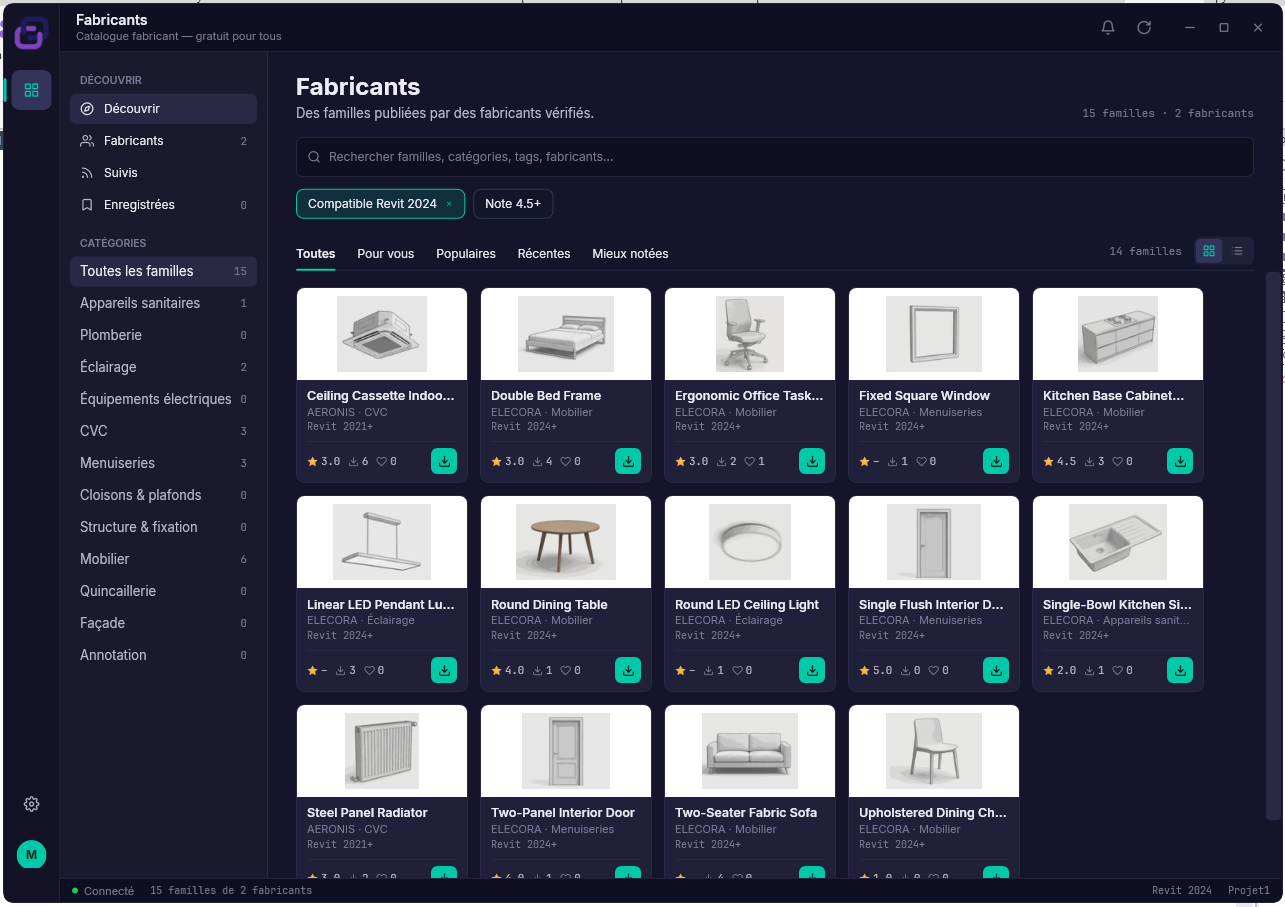Open the Populaires tab
Image resolution: width=1285 pixels, height=907 pixels.
pos(466,254)
